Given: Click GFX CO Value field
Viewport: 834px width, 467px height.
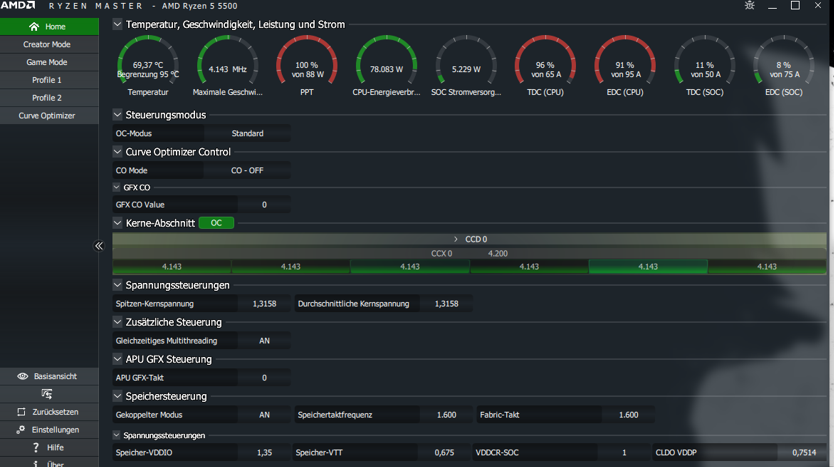Looking at the screenshot, I should click(x=264, y=205).
